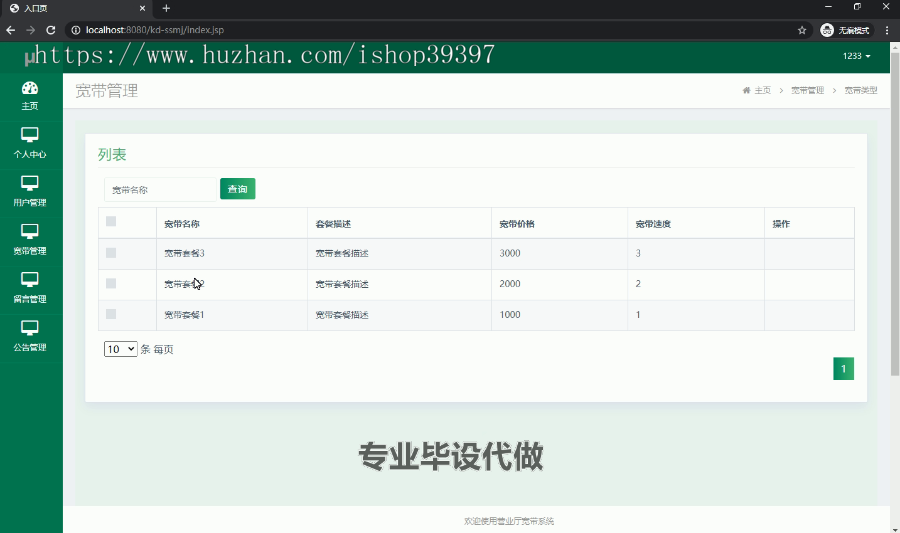Select the 入口页 browser tab
The image size is (900, 533).
pos(75,8)
